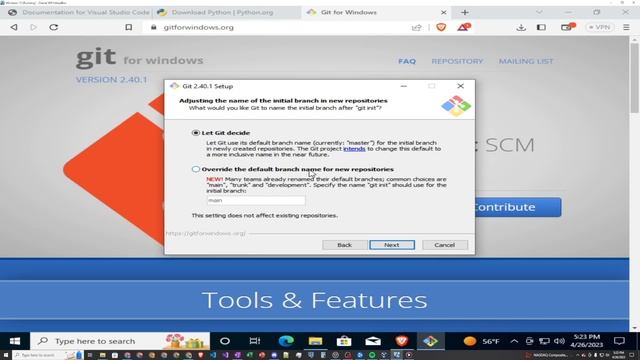Click Next in Git Setup
Screen dimensions: 640x360
tap(392, 245)
